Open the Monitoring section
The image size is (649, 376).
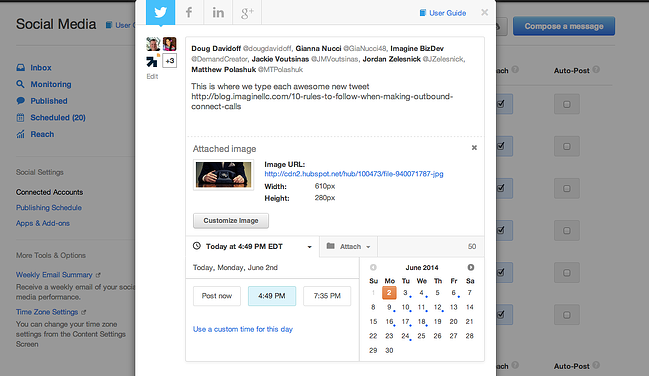point(50,84)
